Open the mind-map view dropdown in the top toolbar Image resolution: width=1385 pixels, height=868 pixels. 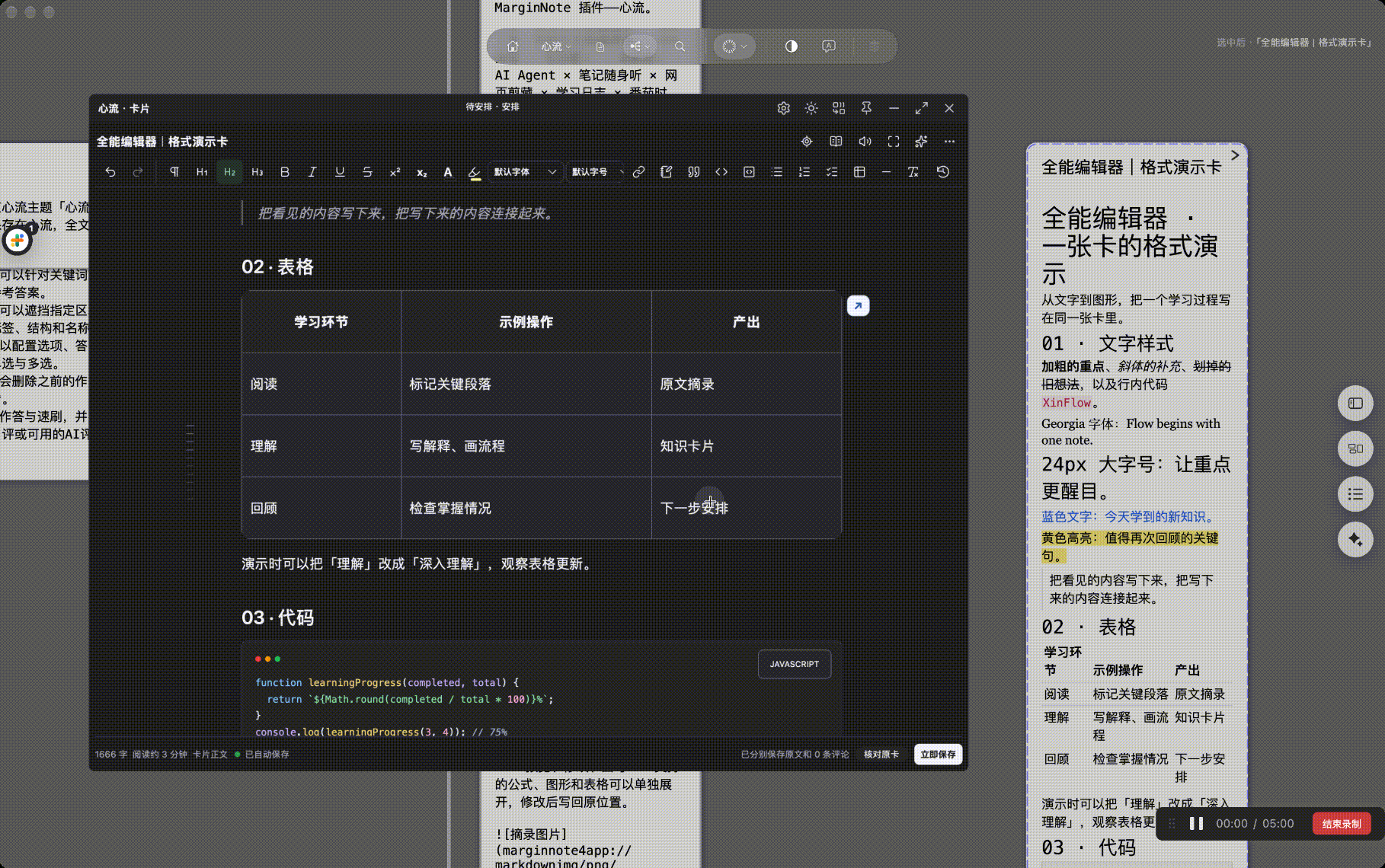640,46
